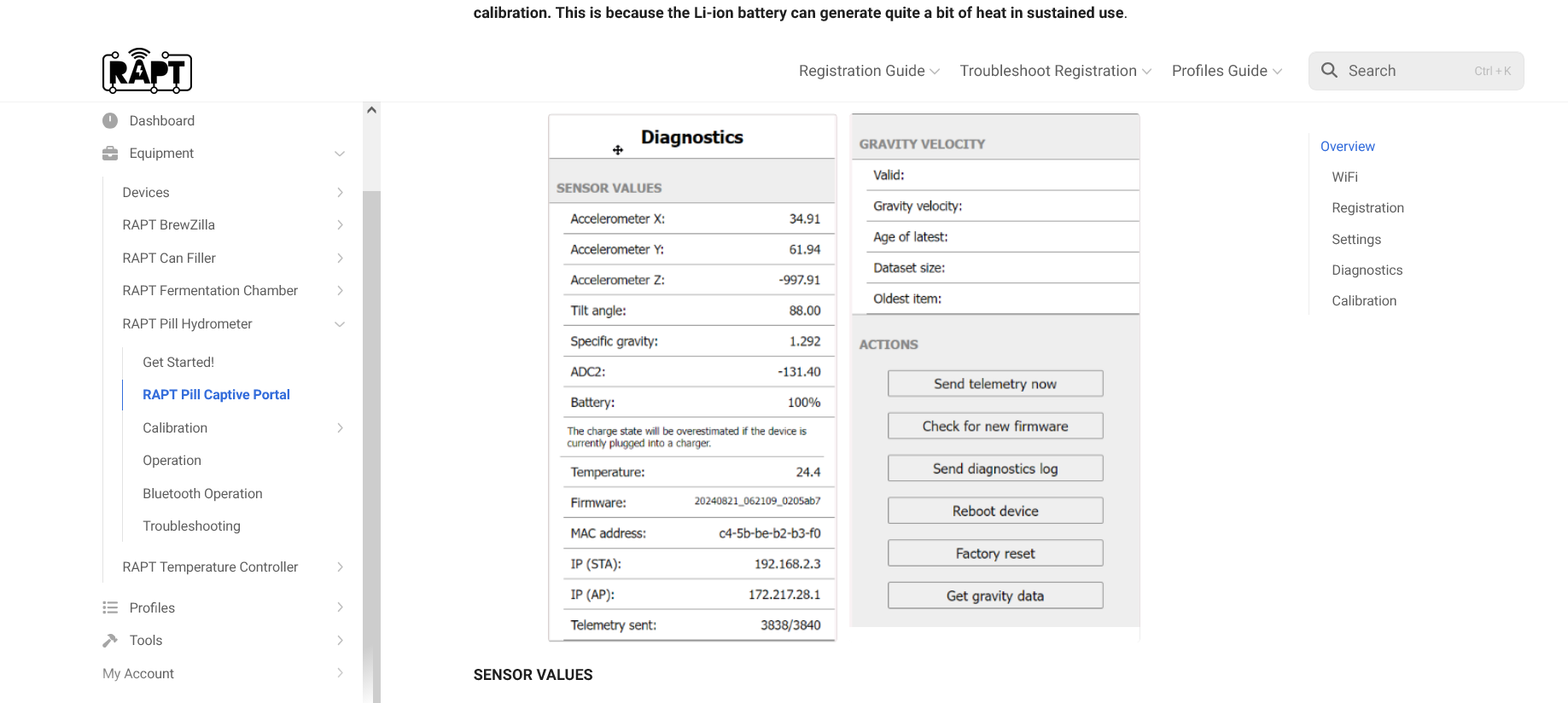Click the Tools hammer icon
Viewport: 1568px width, 703px height.
[x=110, y=640]
